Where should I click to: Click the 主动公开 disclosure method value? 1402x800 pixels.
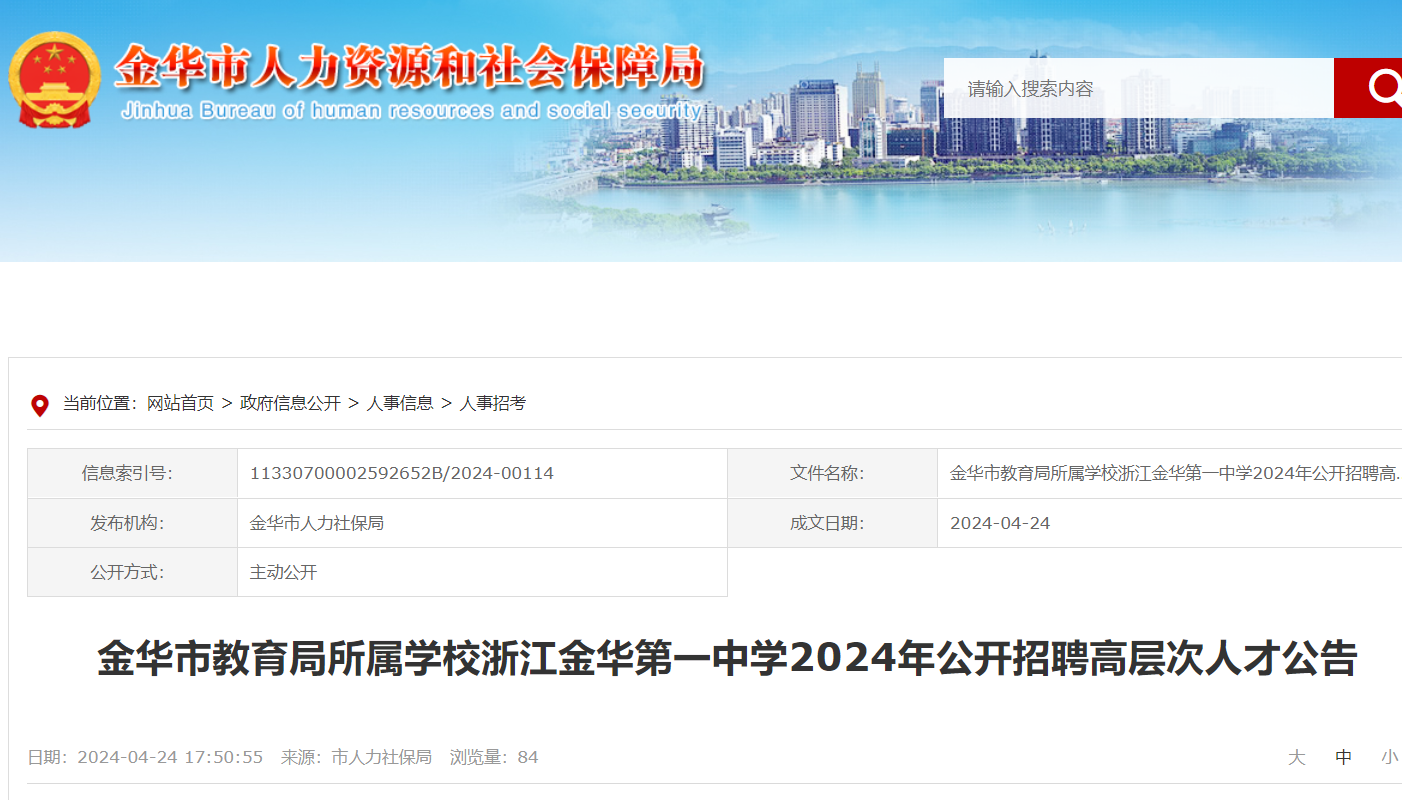tap(283, 572)
